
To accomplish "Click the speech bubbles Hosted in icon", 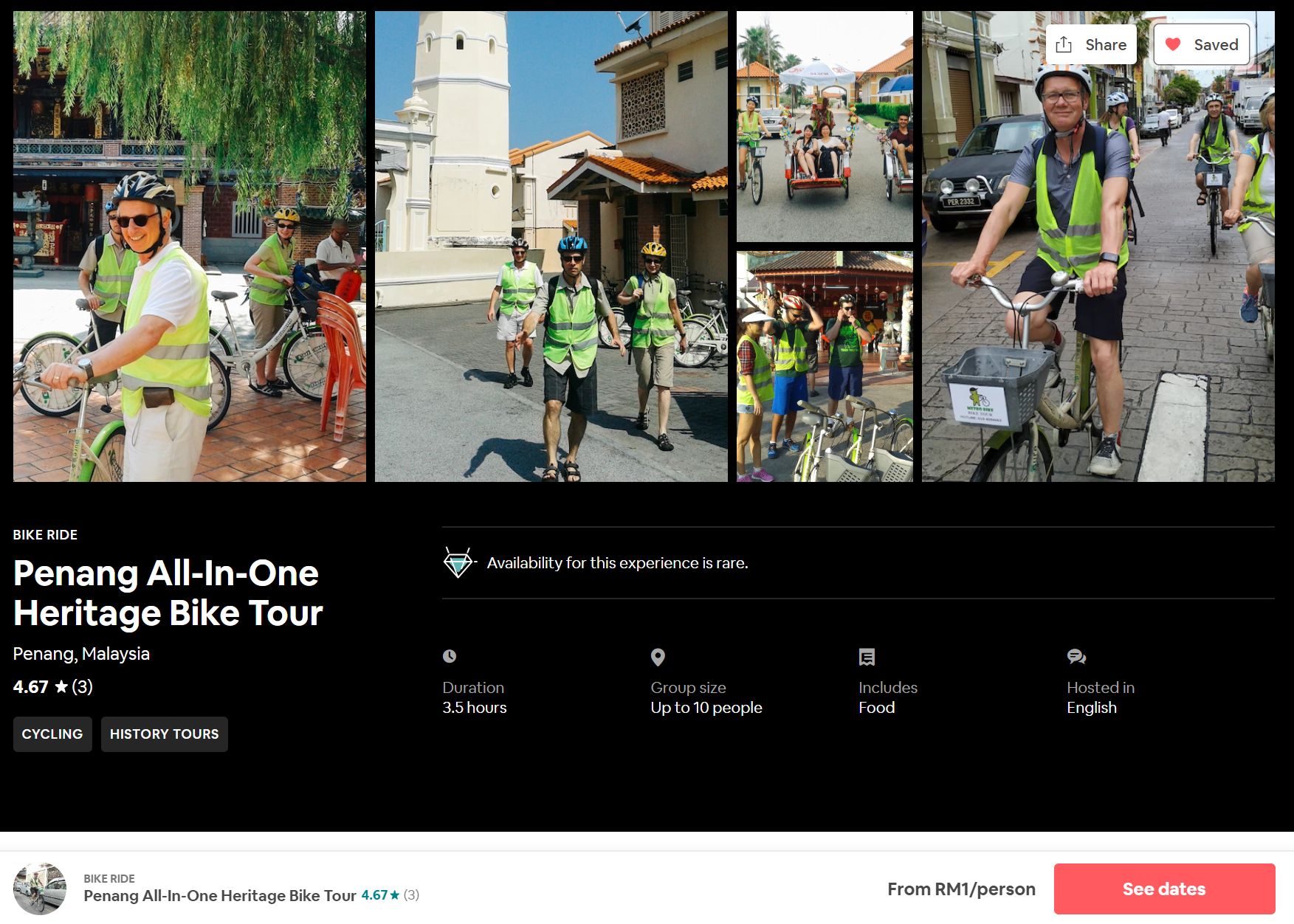I will (1076, 657).
